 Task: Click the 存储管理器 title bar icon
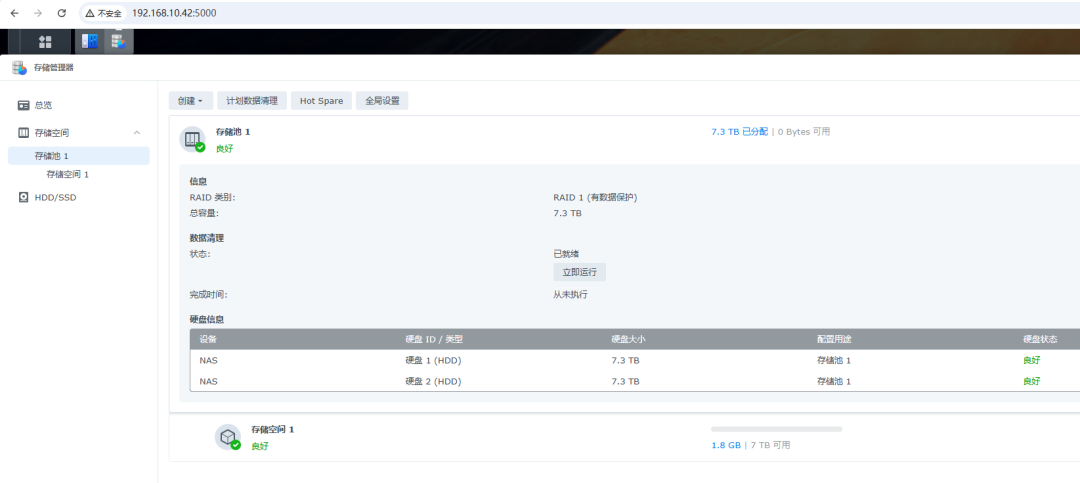[x=19, y=68]
